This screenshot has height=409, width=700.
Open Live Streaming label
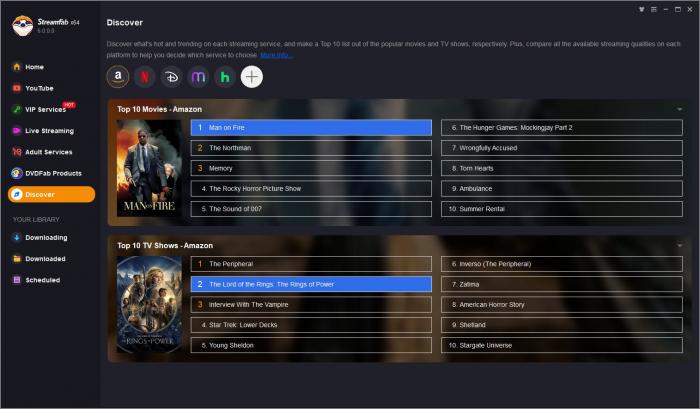50,131
